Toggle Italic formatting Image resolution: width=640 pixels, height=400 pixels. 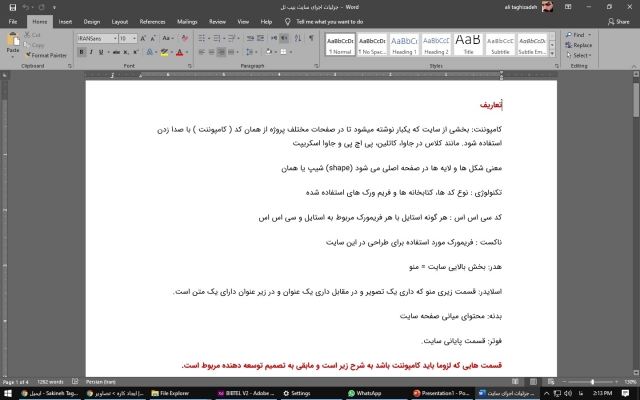91,52
